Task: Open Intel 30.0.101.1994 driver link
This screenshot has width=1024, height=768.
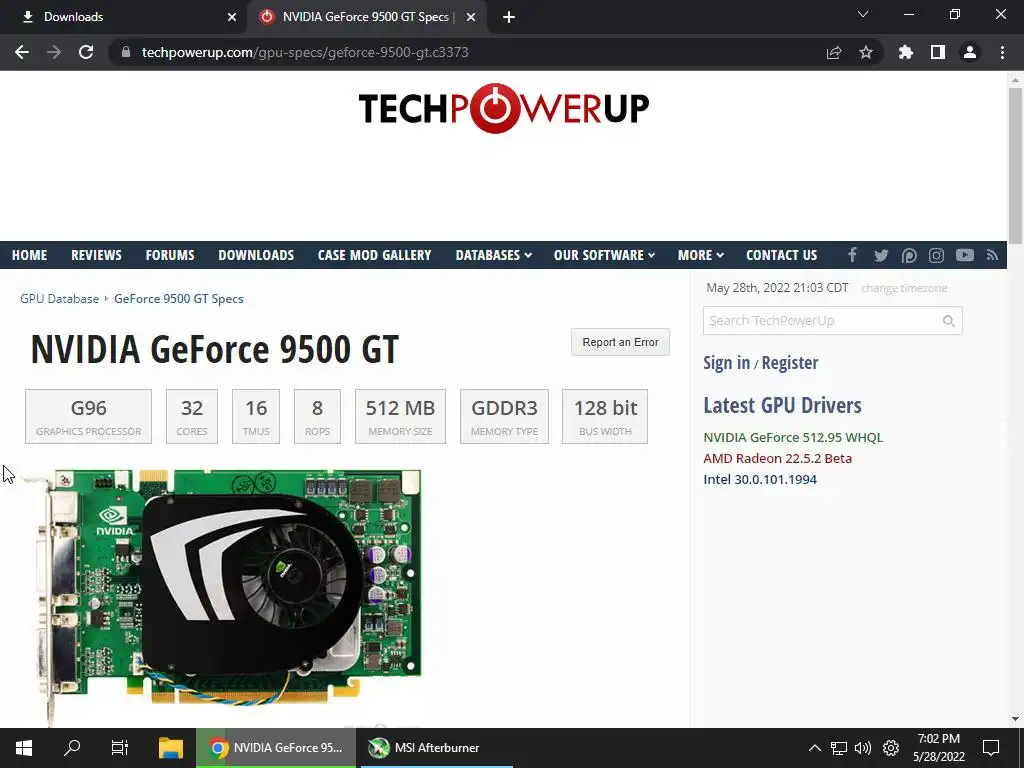Action: click(x=760, y=479)
